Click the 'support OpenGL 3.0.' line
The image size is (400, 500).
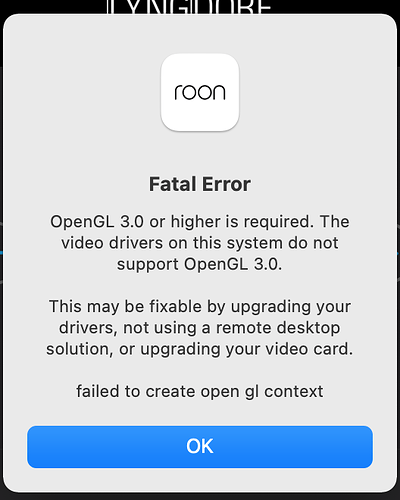[200, 264]
